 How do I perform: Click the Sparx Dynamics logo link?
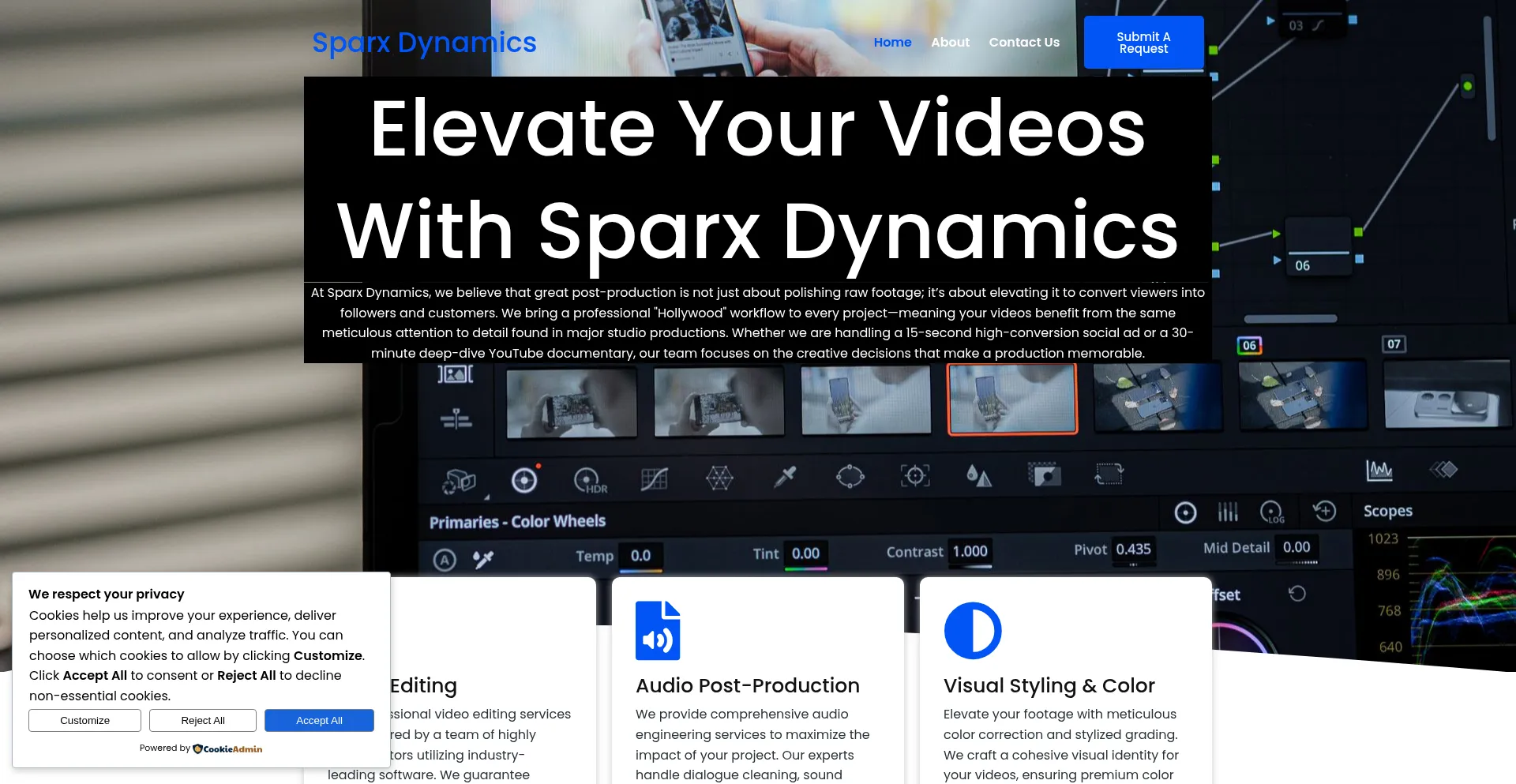(x=424, y=43)
